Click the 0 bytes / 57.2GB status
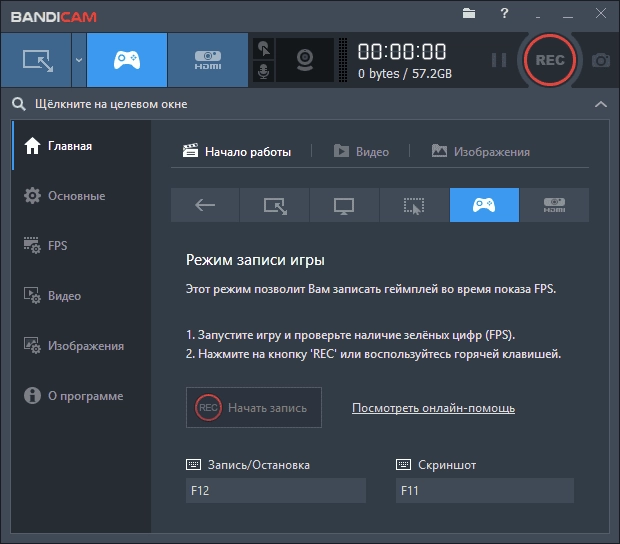Viewport: 620px width, 544px height. pos(405,74)
